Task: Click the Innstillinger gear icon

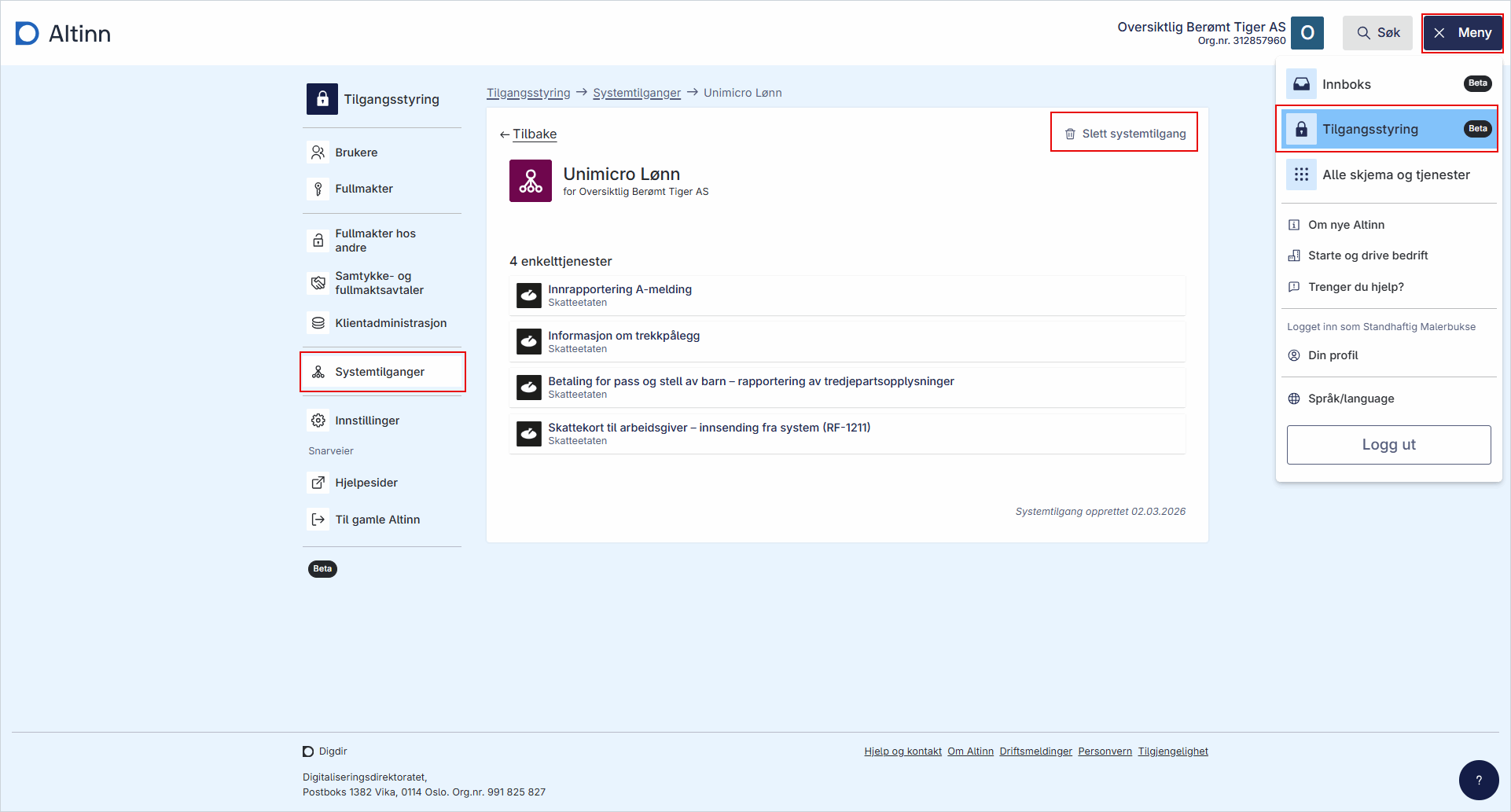Action: coord(318,421)
